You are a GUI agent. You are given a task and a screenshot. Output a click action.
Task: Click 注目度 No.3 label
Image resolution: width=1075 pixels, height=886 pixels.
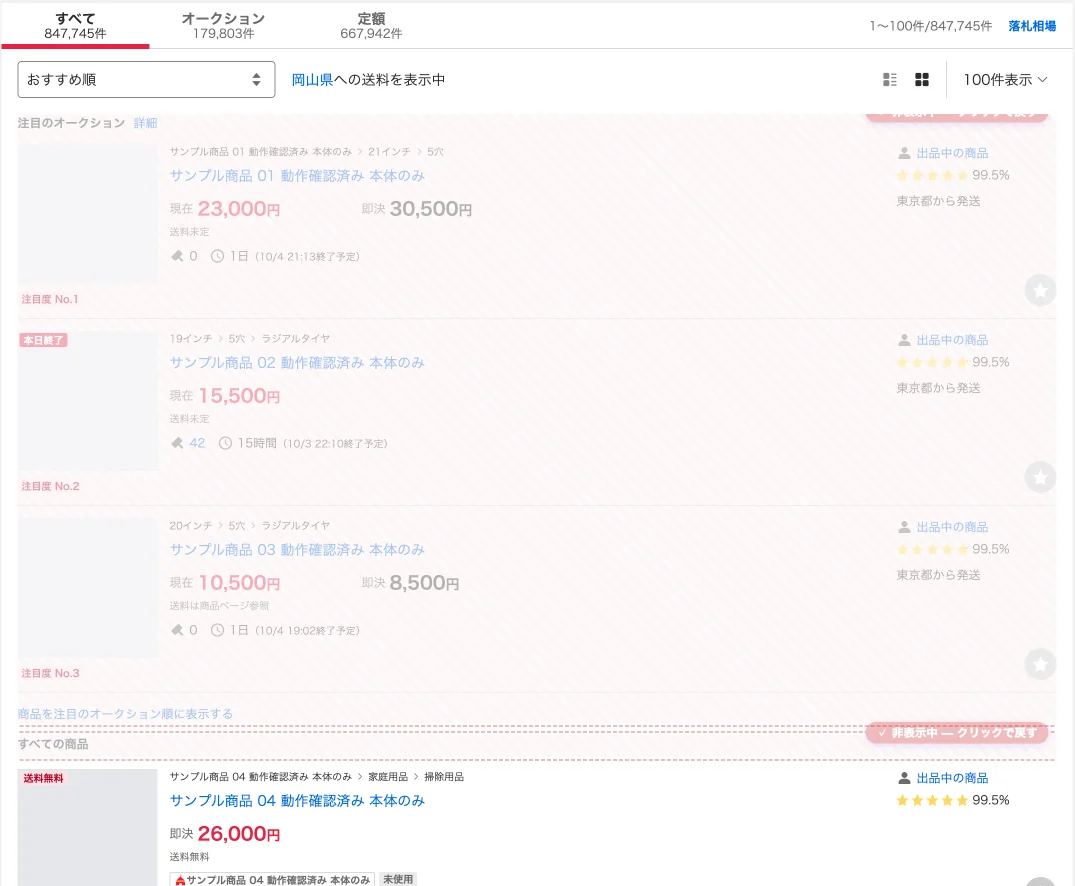pyautogui.click(x=50, y=673)
